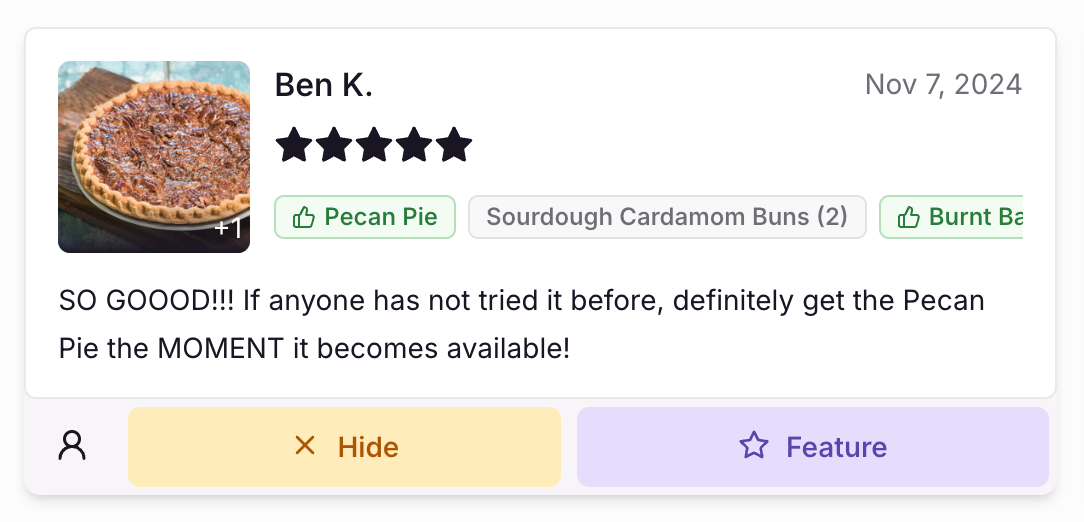Open the pecan pie review photo

click(x=153, y=157)
